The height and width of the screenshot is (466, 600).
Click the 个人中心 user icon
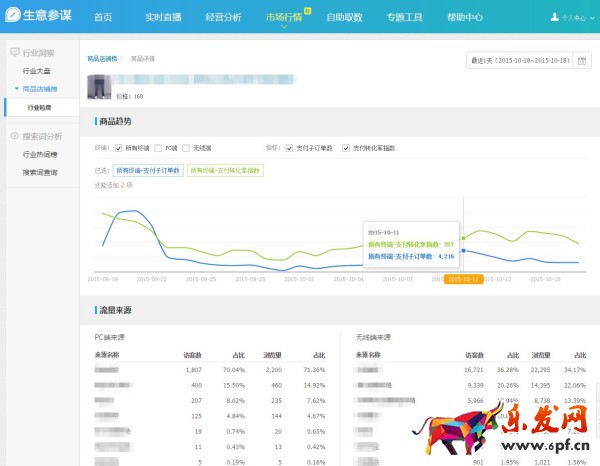coord(555,18)
